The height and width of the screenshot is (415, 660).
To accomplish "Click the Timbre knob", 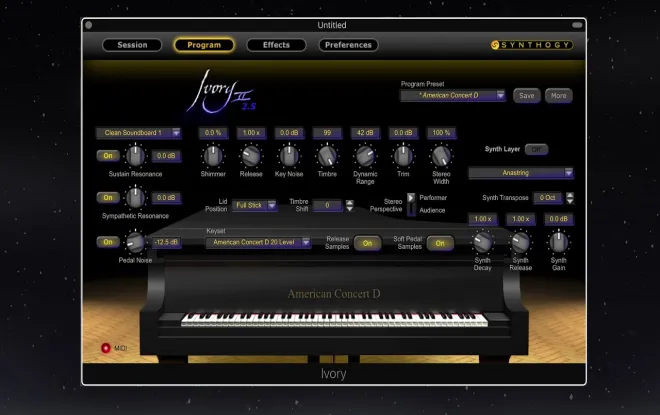I will pos(327,156).
